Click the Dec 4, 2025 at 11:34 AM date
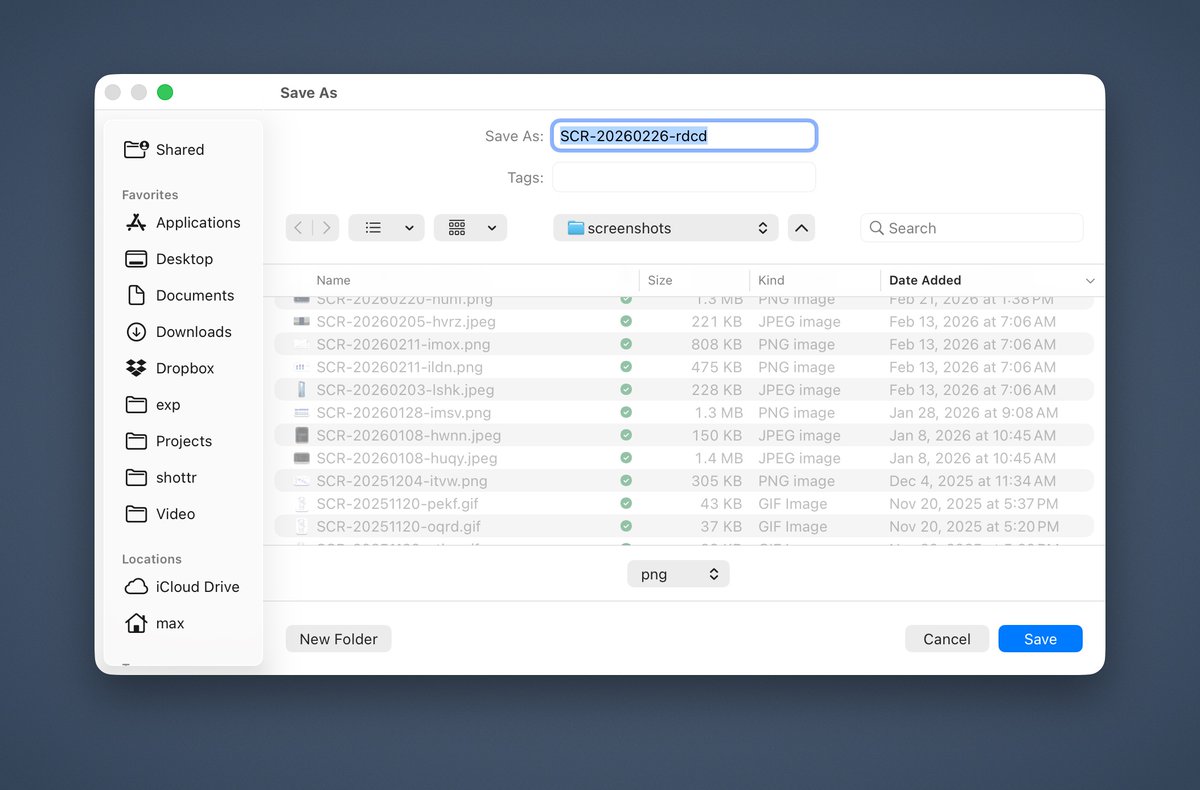The height and width of the screenshot is (790, 1200). [973, 481]
